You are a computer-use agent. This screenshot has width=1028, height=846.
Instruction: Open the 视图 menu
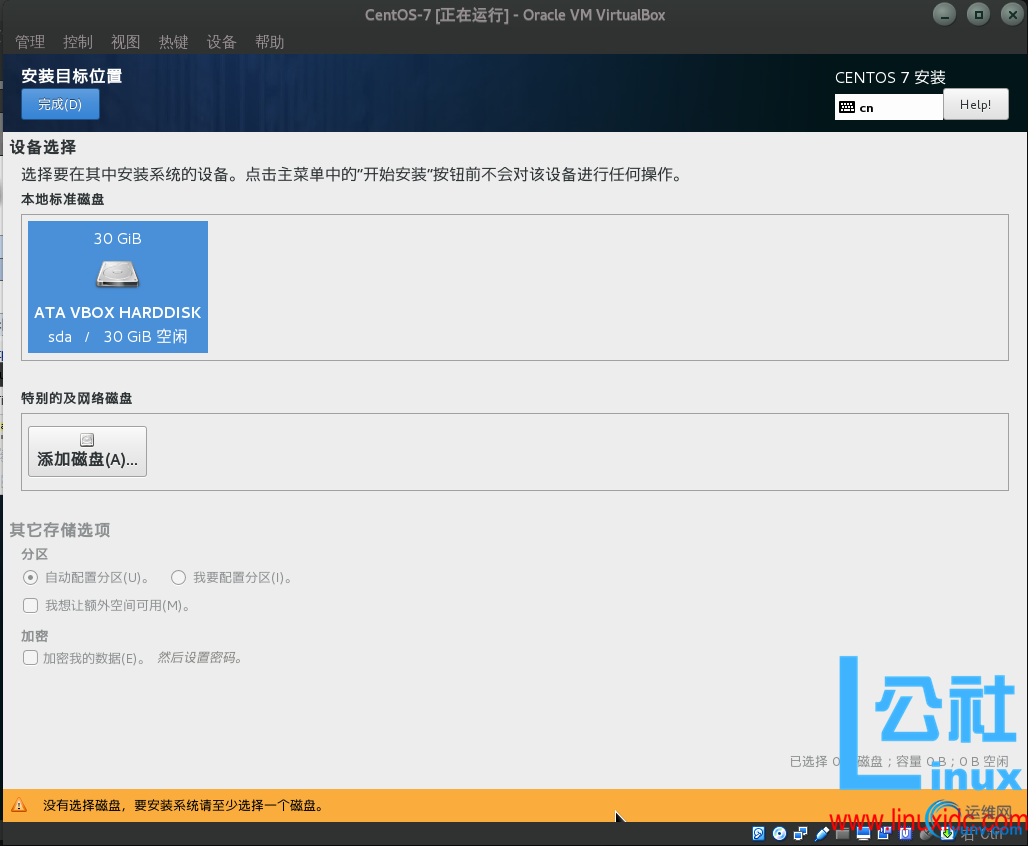tap(126, 42)
